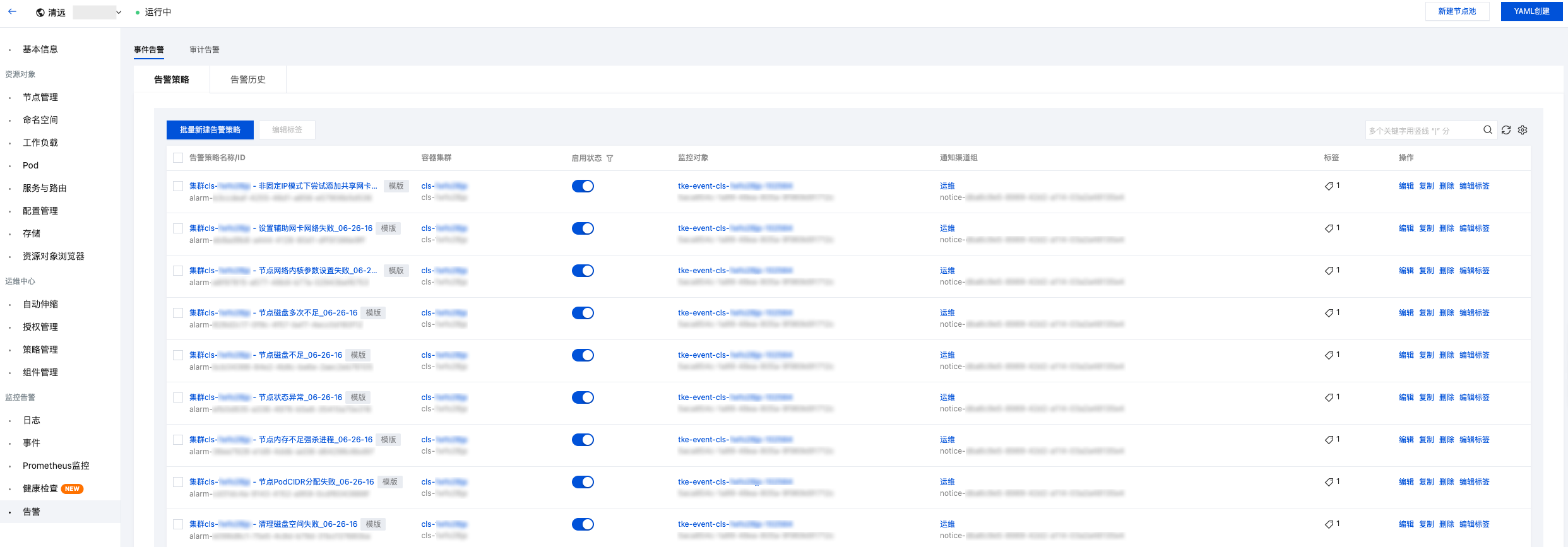Viewport: 1568px width, 547px height.
Task: Click tag icon in 节点状态异常 row
Action: pyautogui.click(x=1329, y=397)
